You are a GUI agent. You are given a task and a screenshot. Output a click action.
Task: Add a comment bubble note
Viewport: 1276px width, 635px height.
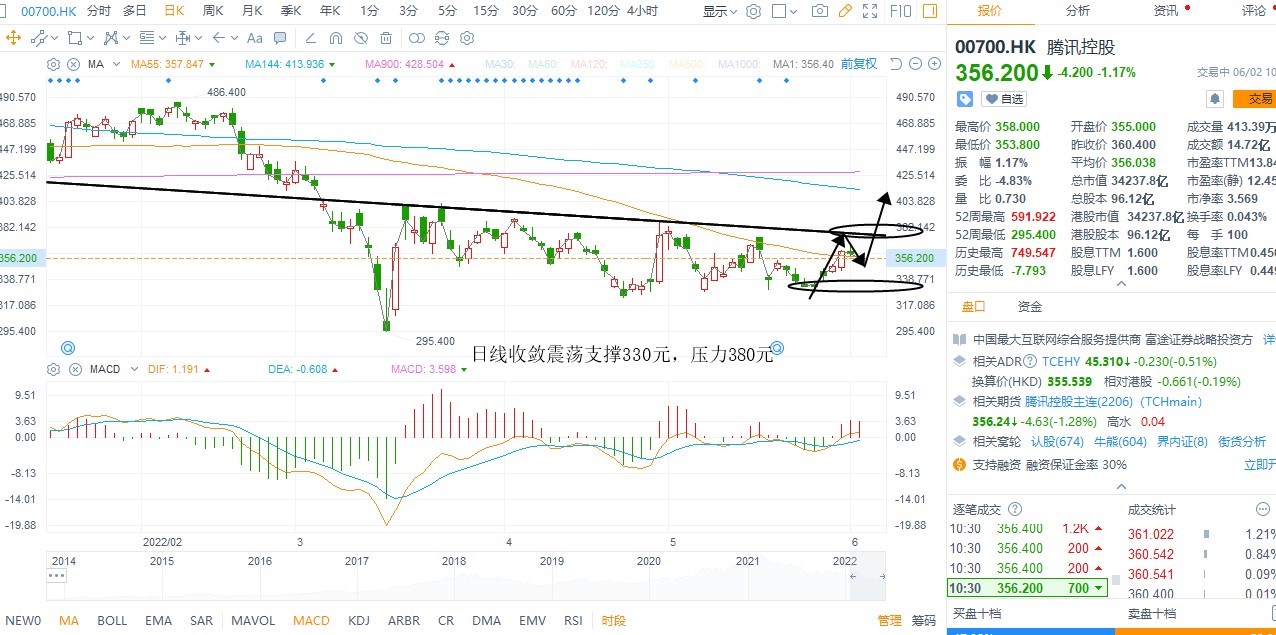click(x=280, y=38)
